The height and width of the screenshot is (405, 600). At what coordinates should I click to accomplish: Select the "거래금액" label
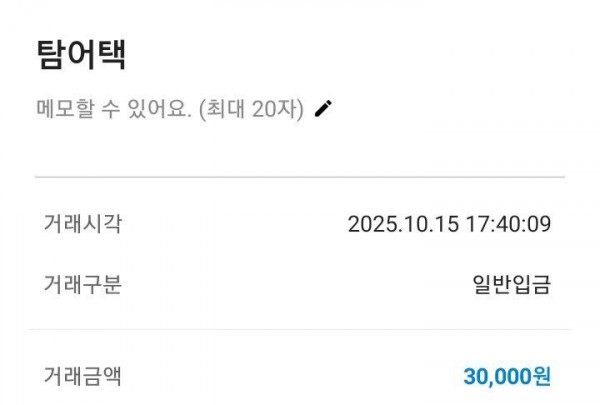tap(82, 376)
